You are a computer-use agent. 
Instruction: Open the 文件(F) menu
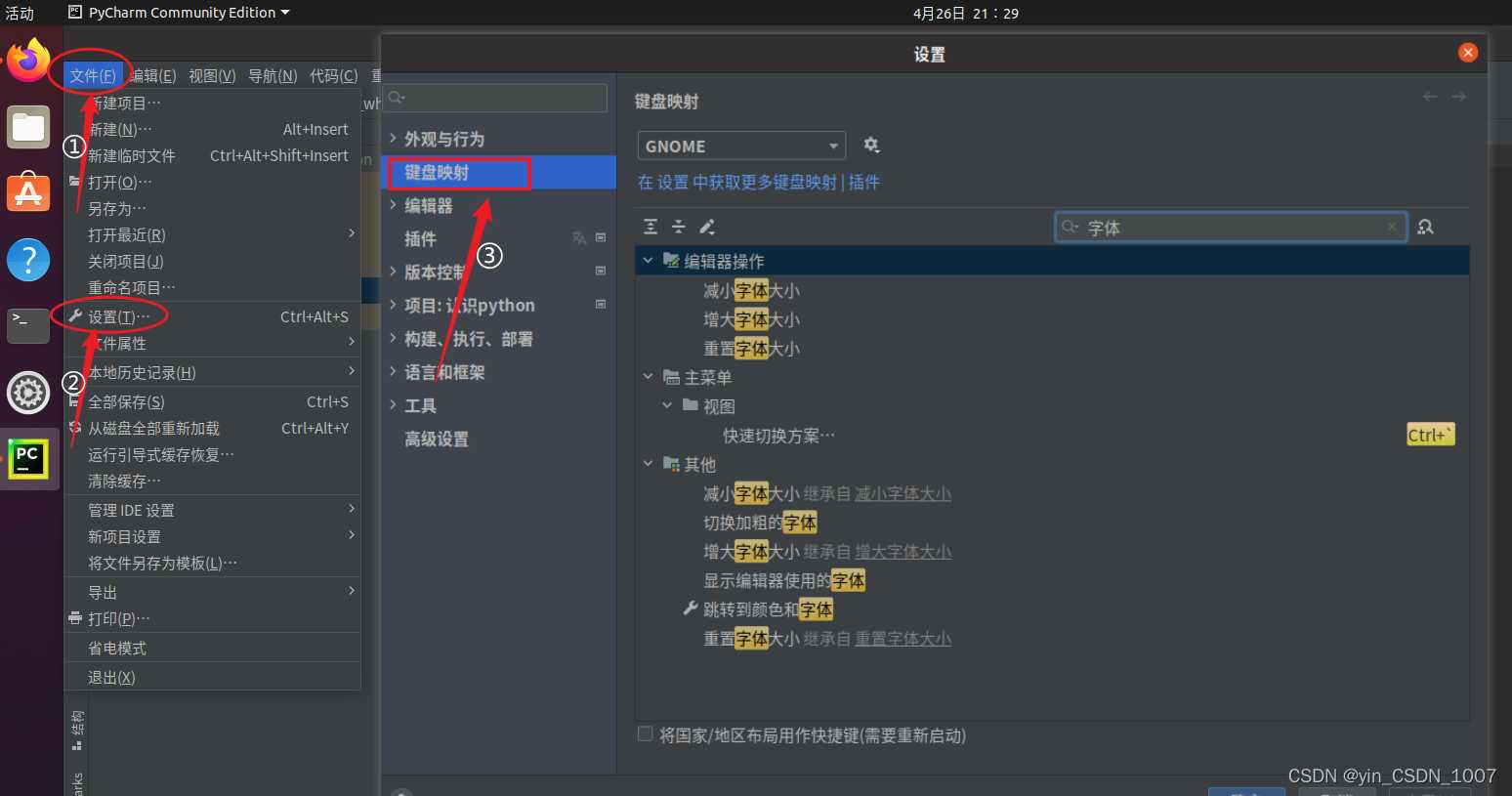coord(93,76)
